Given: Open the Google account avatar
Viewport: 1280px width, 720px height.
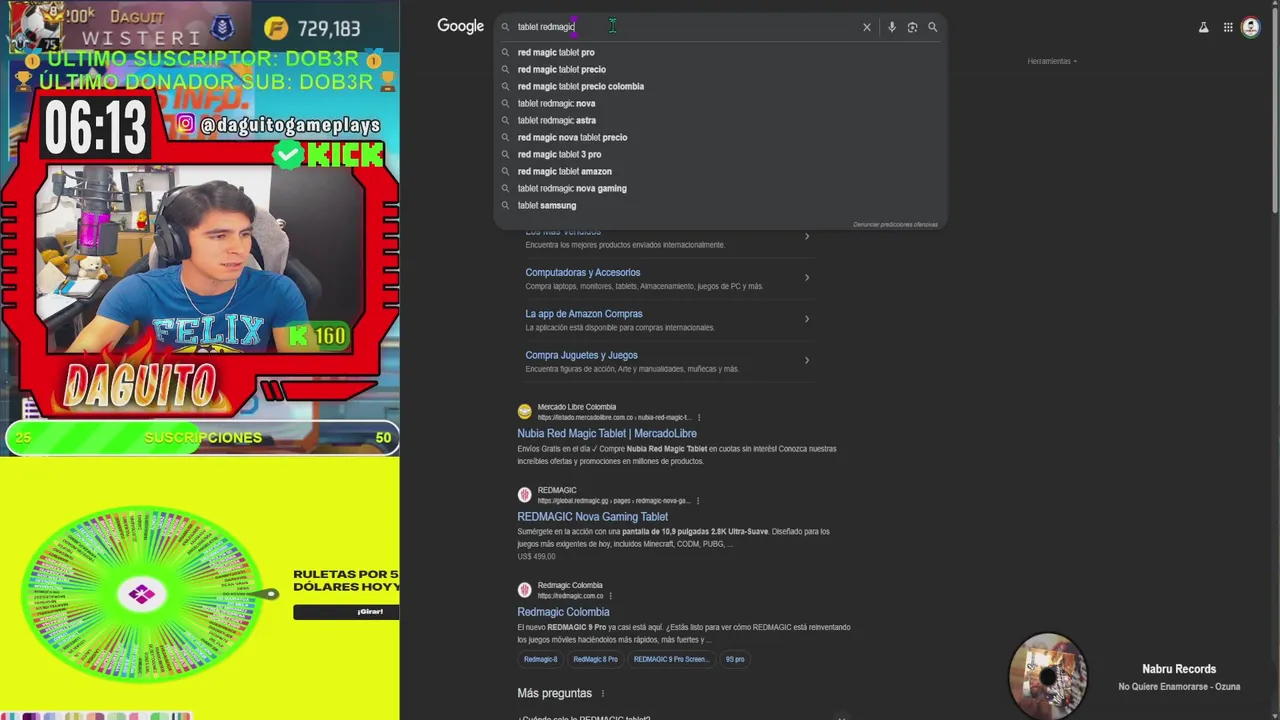Looking at the screenshot, I should point(1250,27).
